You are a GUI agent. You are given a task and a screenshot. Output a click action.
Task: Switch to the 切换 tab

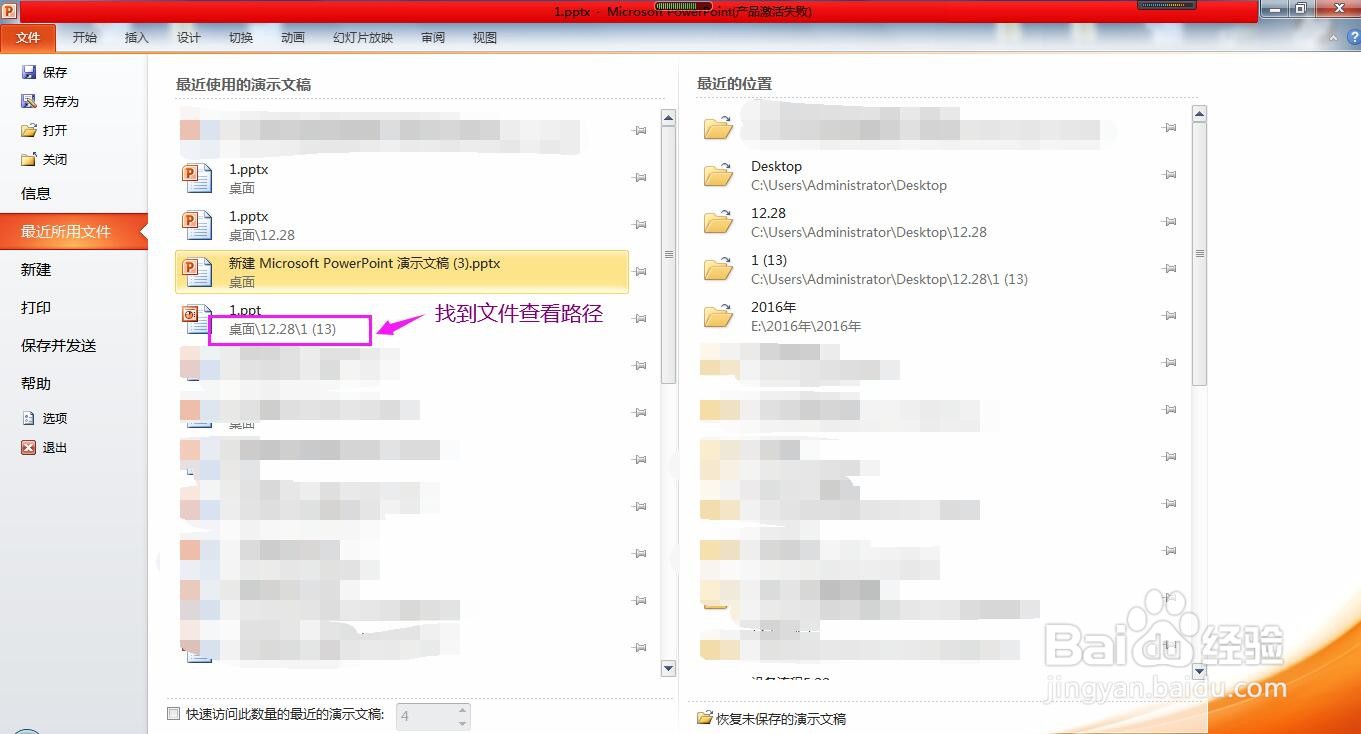[240, 38]
